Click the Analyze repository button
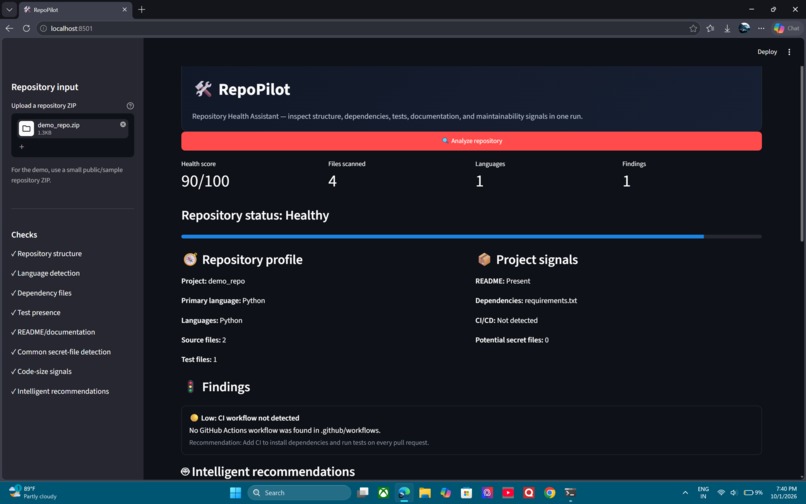 (x=471, y=141)
